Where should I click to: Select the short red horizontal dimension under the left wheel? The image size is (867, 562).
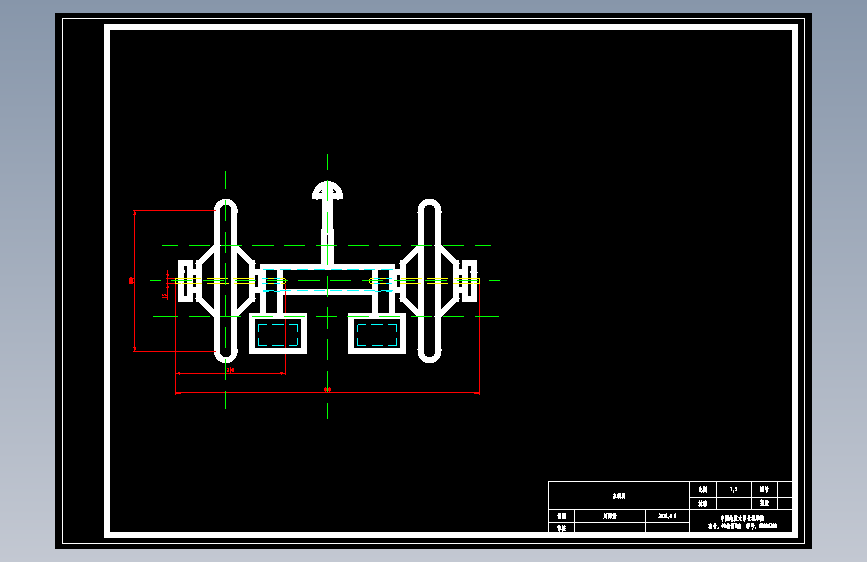coord(231,373)
